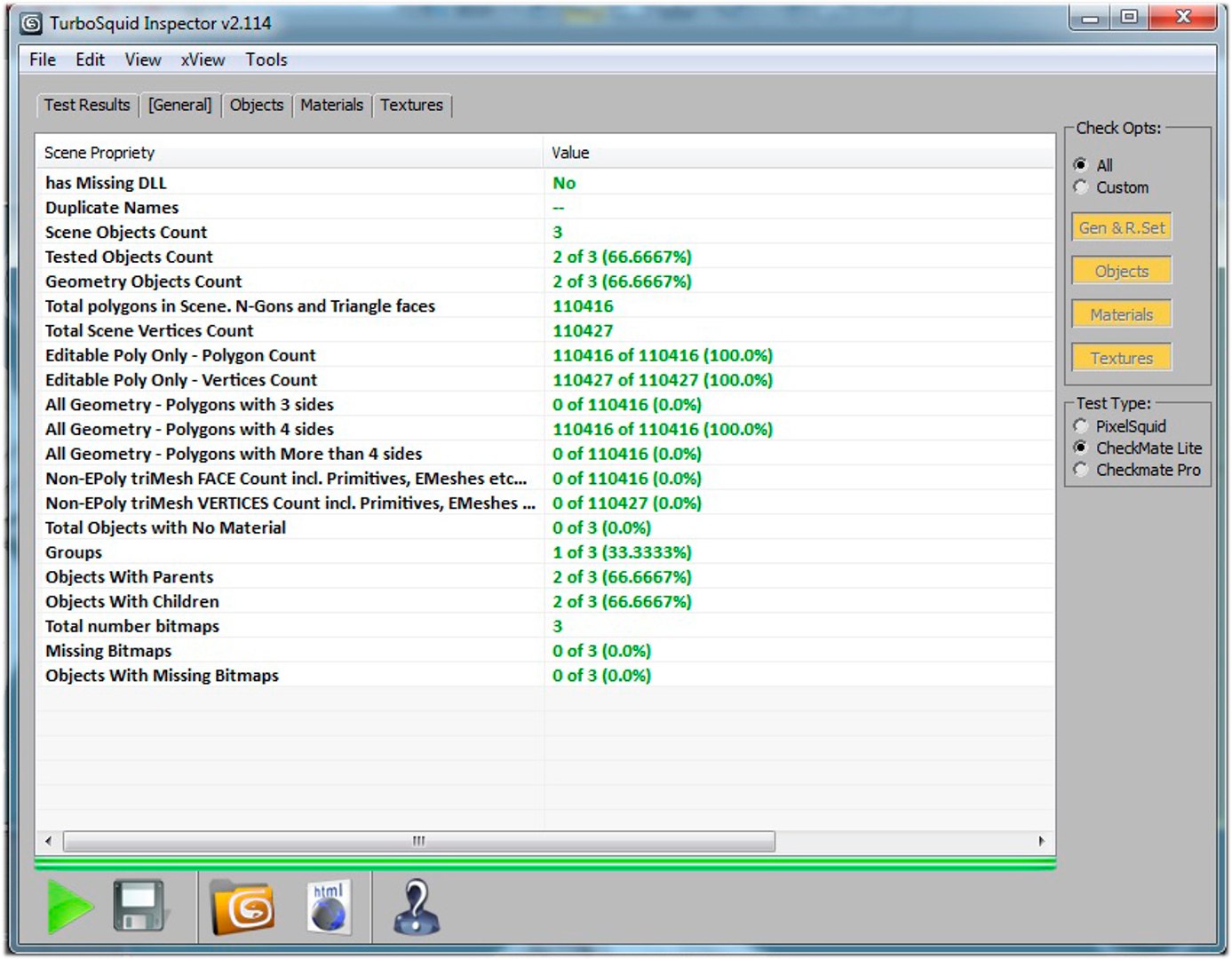This screenshot has width=1232, height=959.
Task: Switch to the Materials tab
Action: click(x=332, y=105)
